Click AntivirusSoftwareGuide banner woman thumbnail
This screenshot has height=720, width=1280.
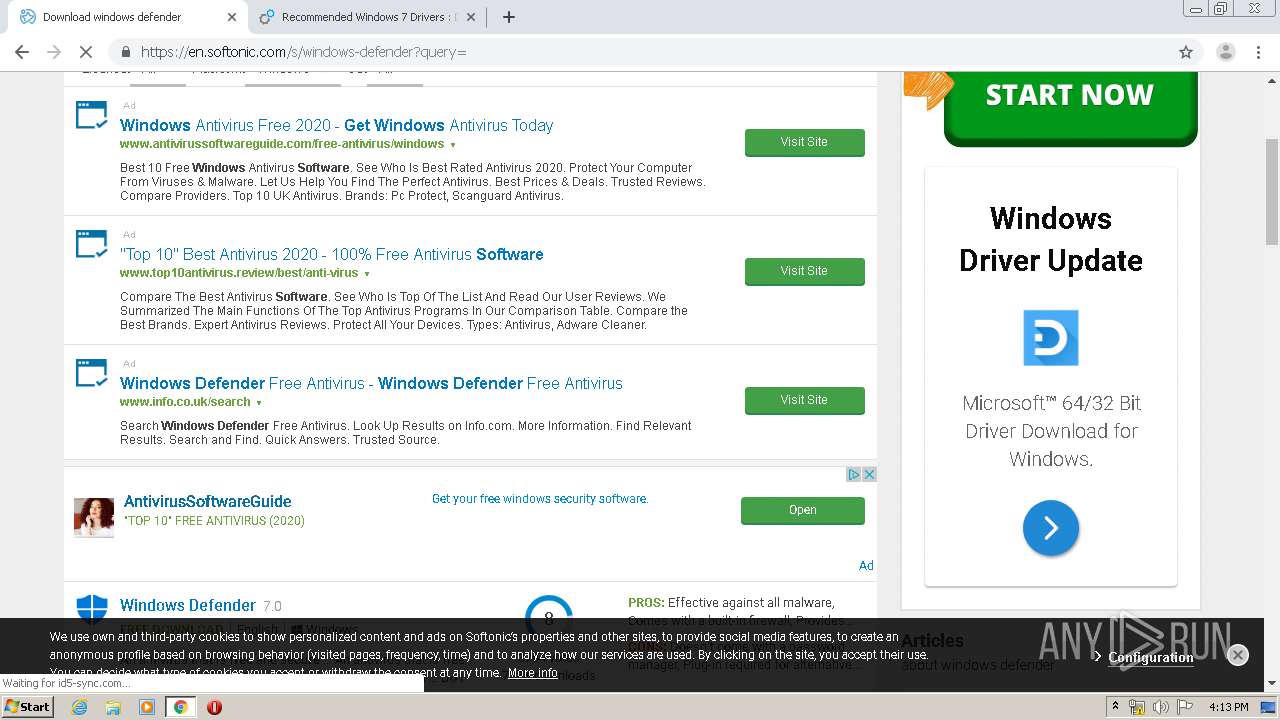click(94, 518)
